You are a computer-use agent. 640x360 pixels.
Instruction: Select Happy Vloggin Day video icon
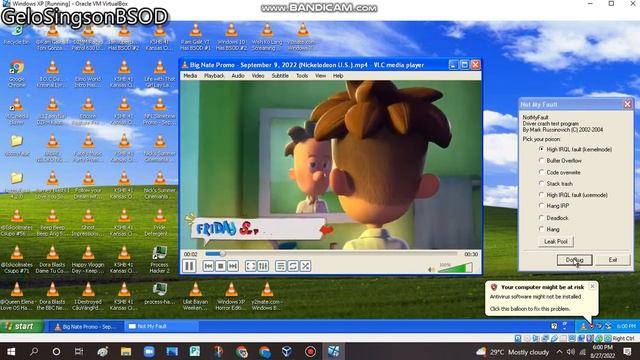click(x=88, y=260)
